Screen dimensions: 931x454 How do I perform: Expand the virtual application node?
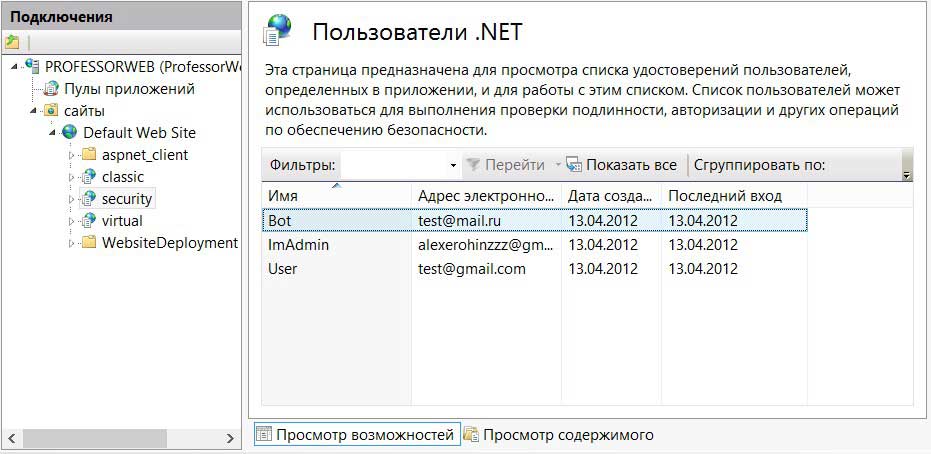[72, 221]
